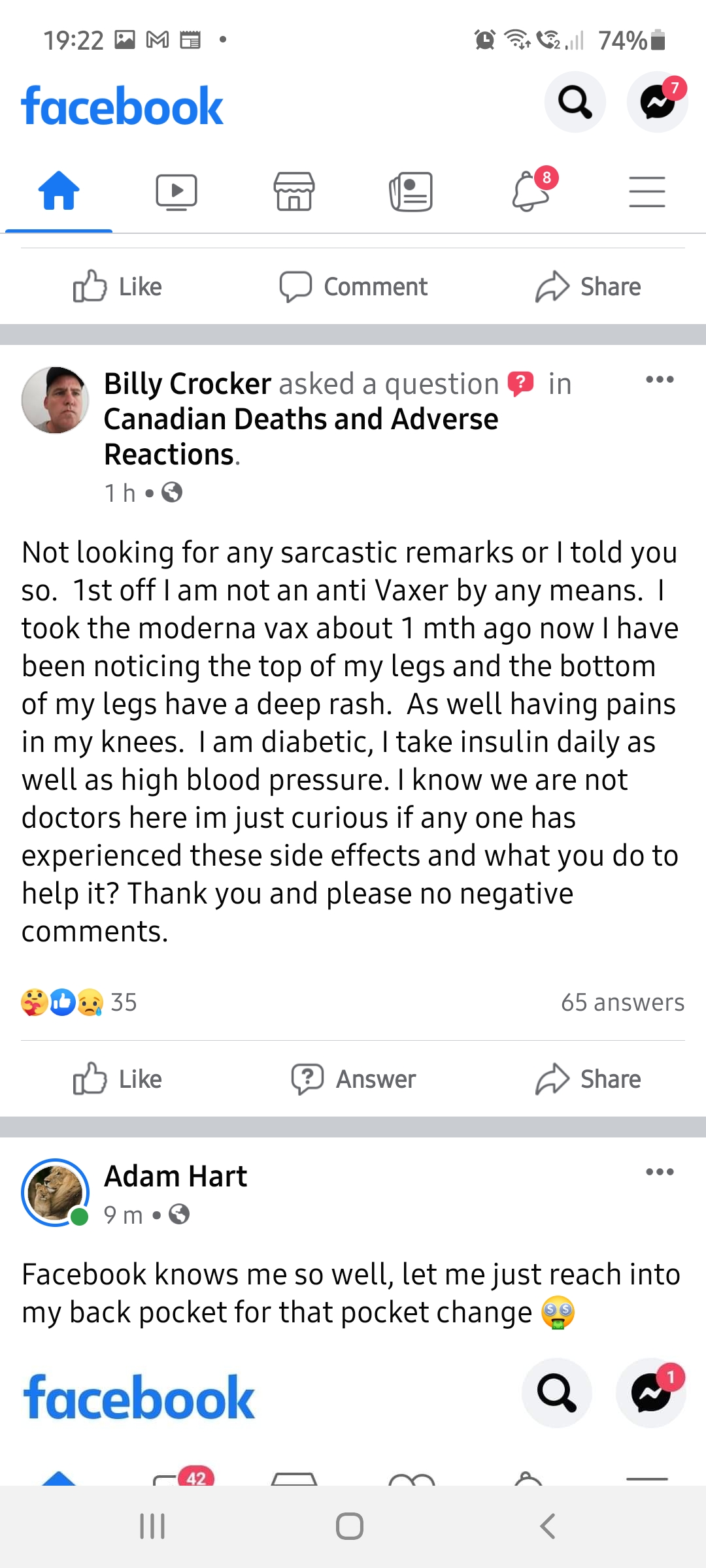706x1568 pixels.
Task: Open options for Billy Crocker's post
Action: (660, 380)
